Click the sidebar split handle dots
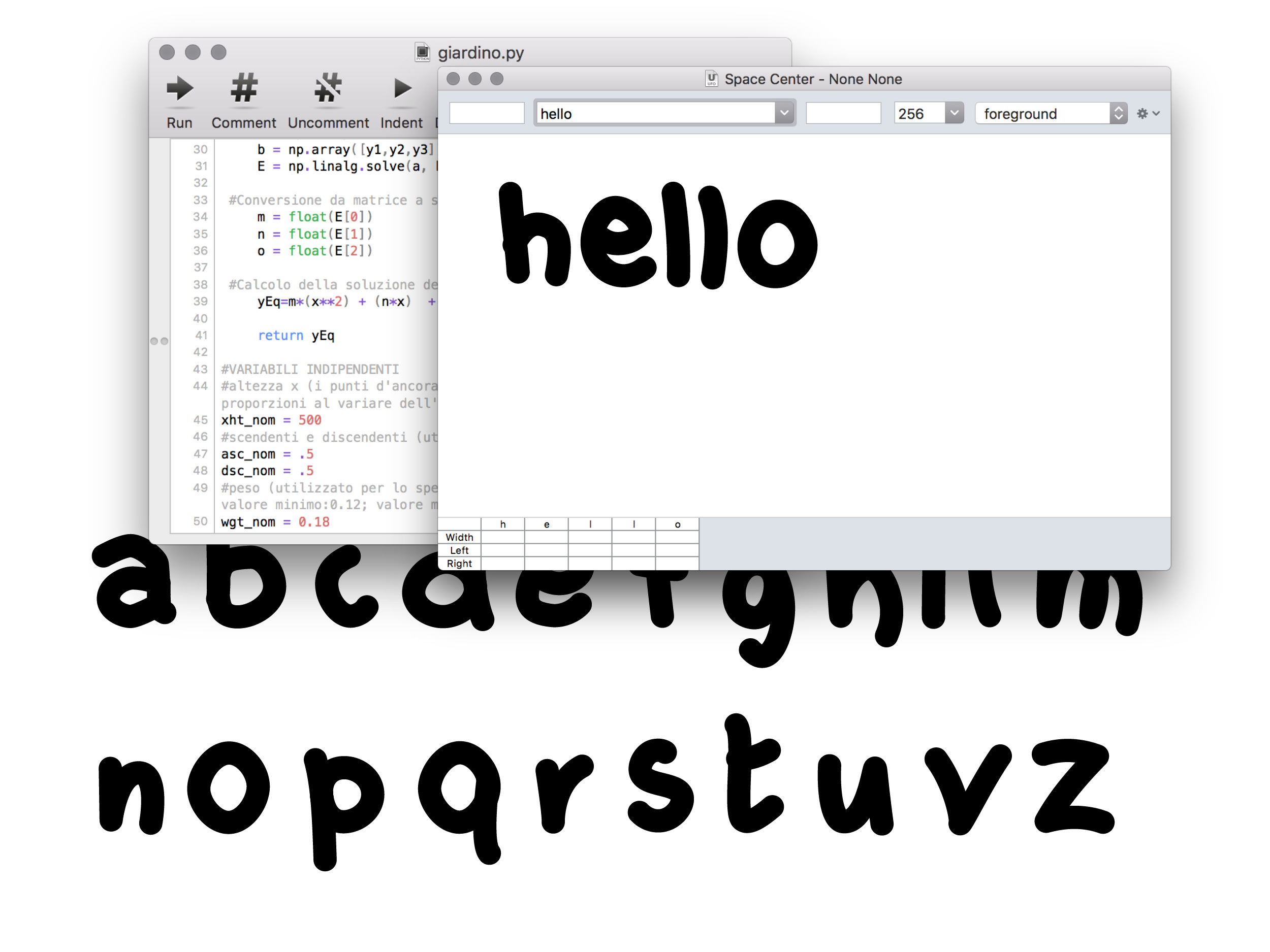This screenshot has height=952, width=1270. tap(159, 341)
